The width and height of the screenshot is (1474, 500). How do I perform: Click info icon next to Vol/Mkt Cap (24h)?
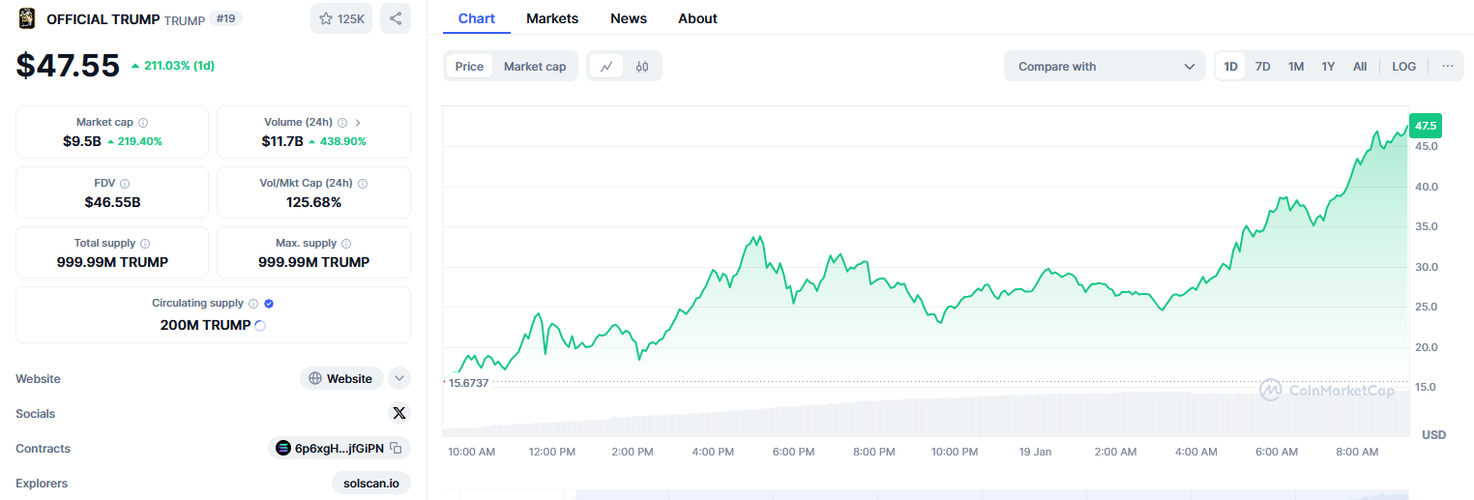362,183
